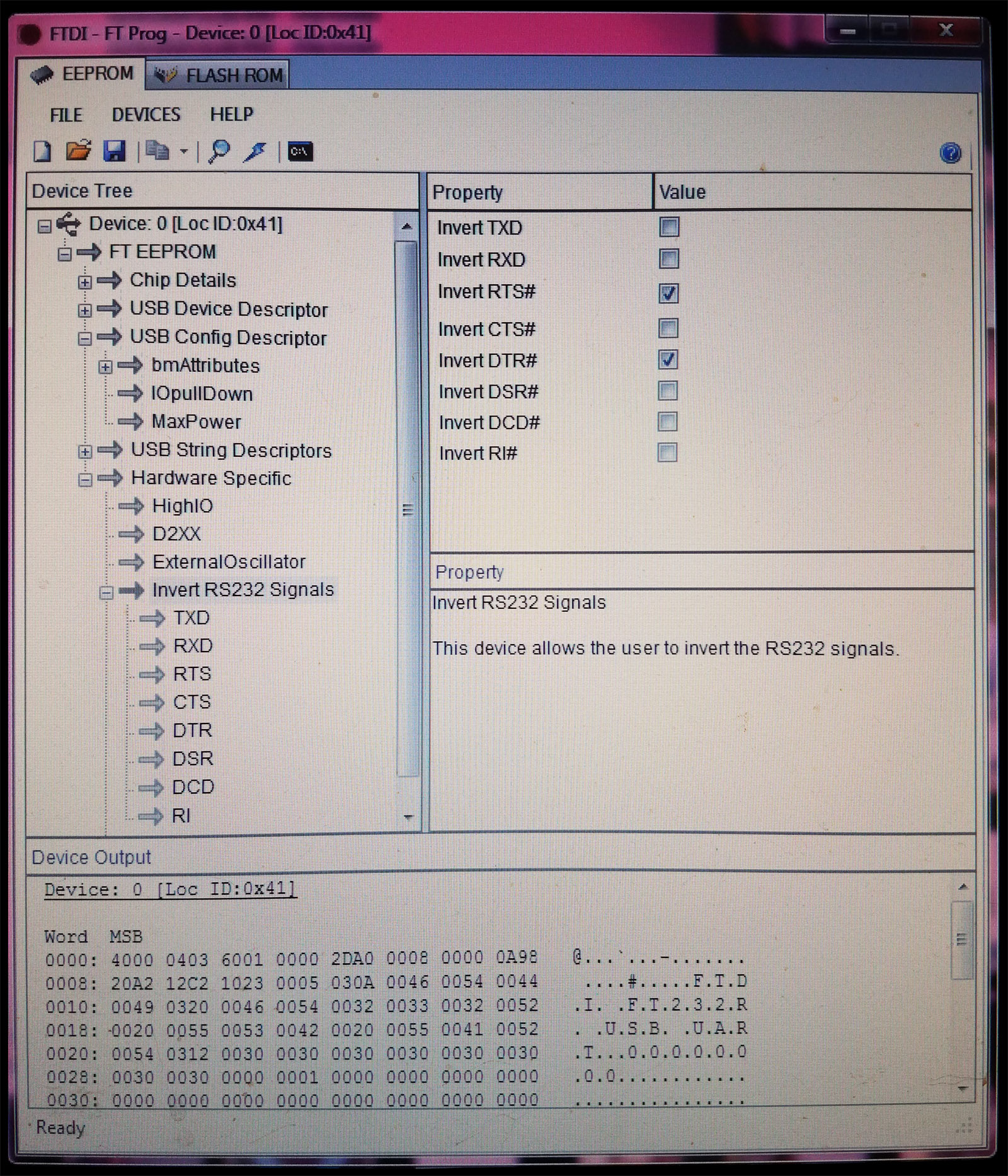The image size is (1008, 1176).
Task: Switch to the FLASH ROM tab
Action: pyautogui.click(x=218, y=75)
